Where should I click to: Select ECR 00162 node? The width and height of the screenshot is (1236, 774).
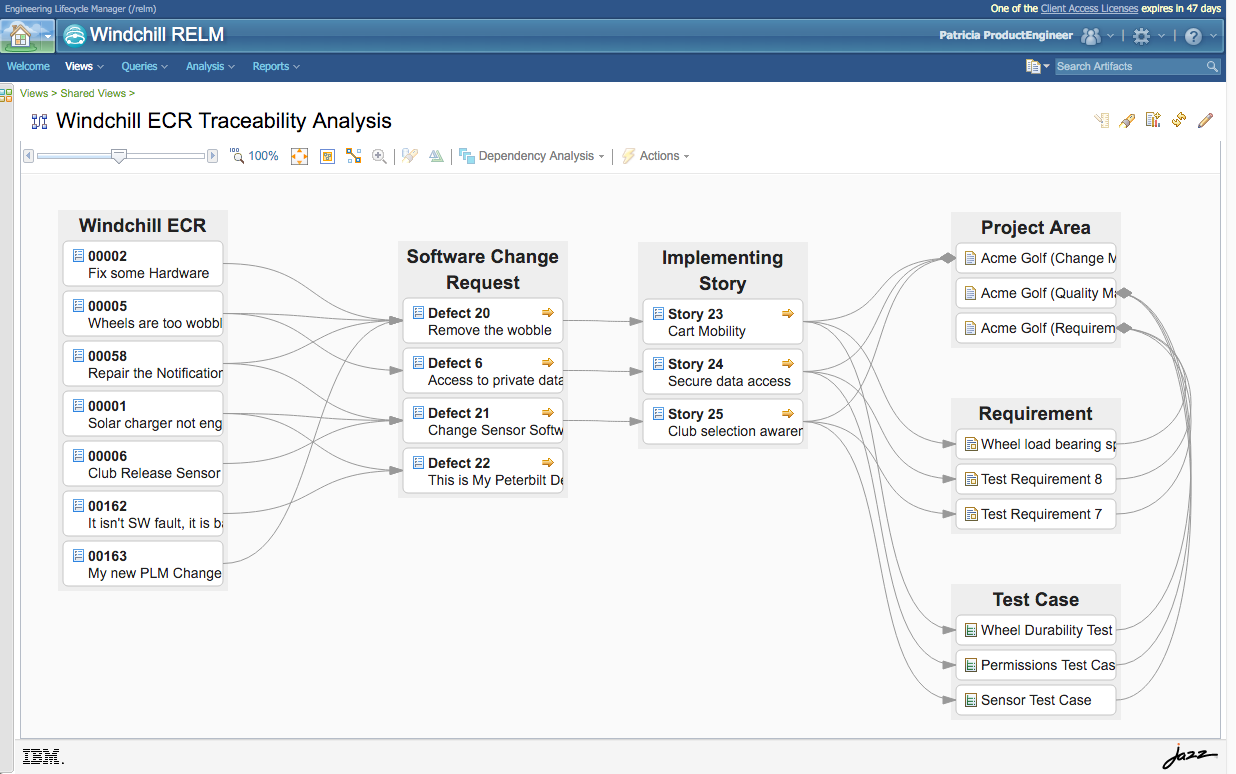[x=143, y=514]
